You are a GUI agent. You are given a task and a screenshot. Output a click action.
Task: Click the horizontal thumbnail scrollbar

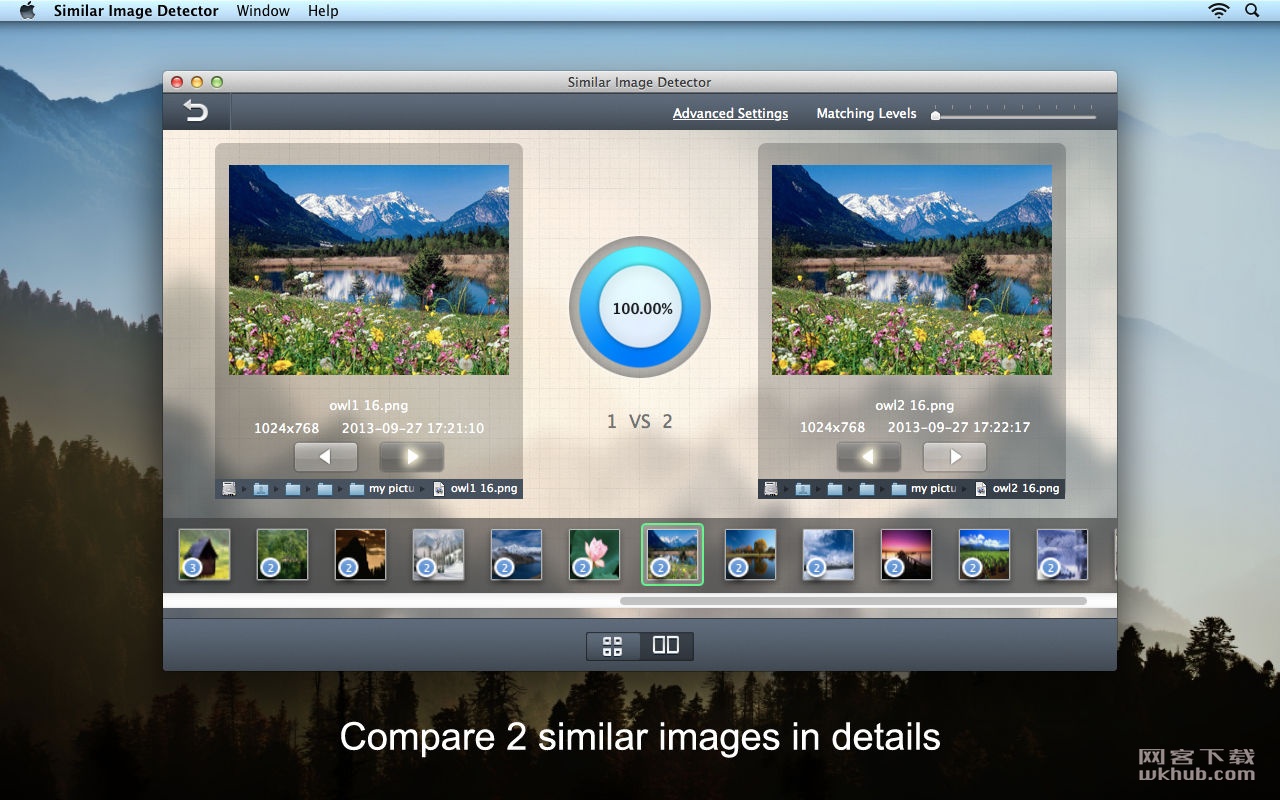click(853, 601)
